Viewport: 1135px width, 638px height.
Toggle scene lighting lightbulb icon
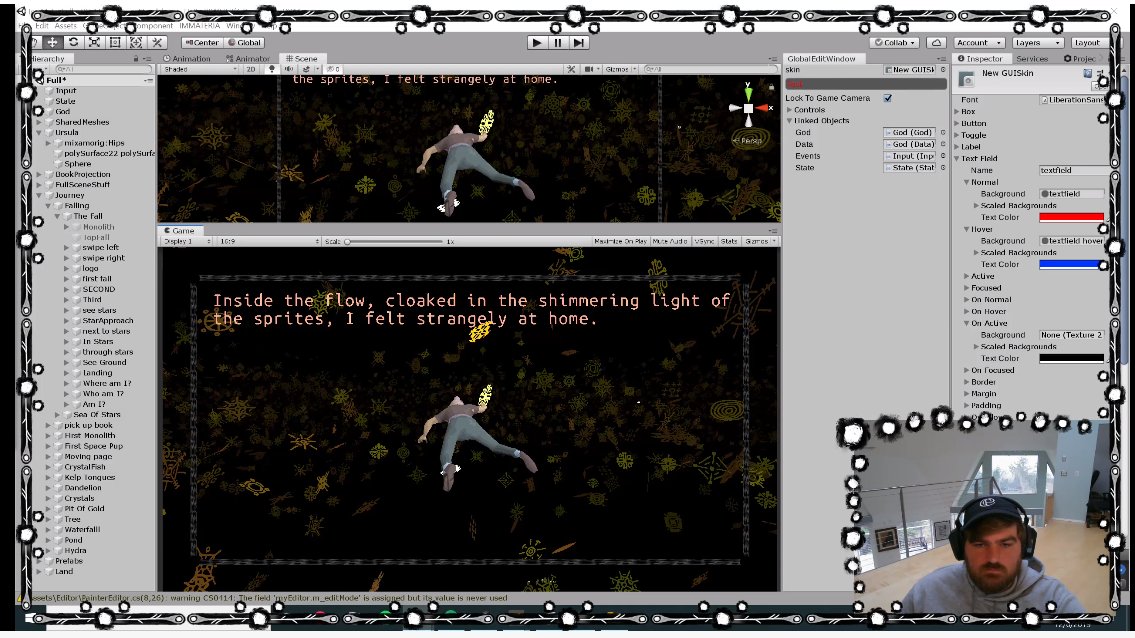[271, 70]
